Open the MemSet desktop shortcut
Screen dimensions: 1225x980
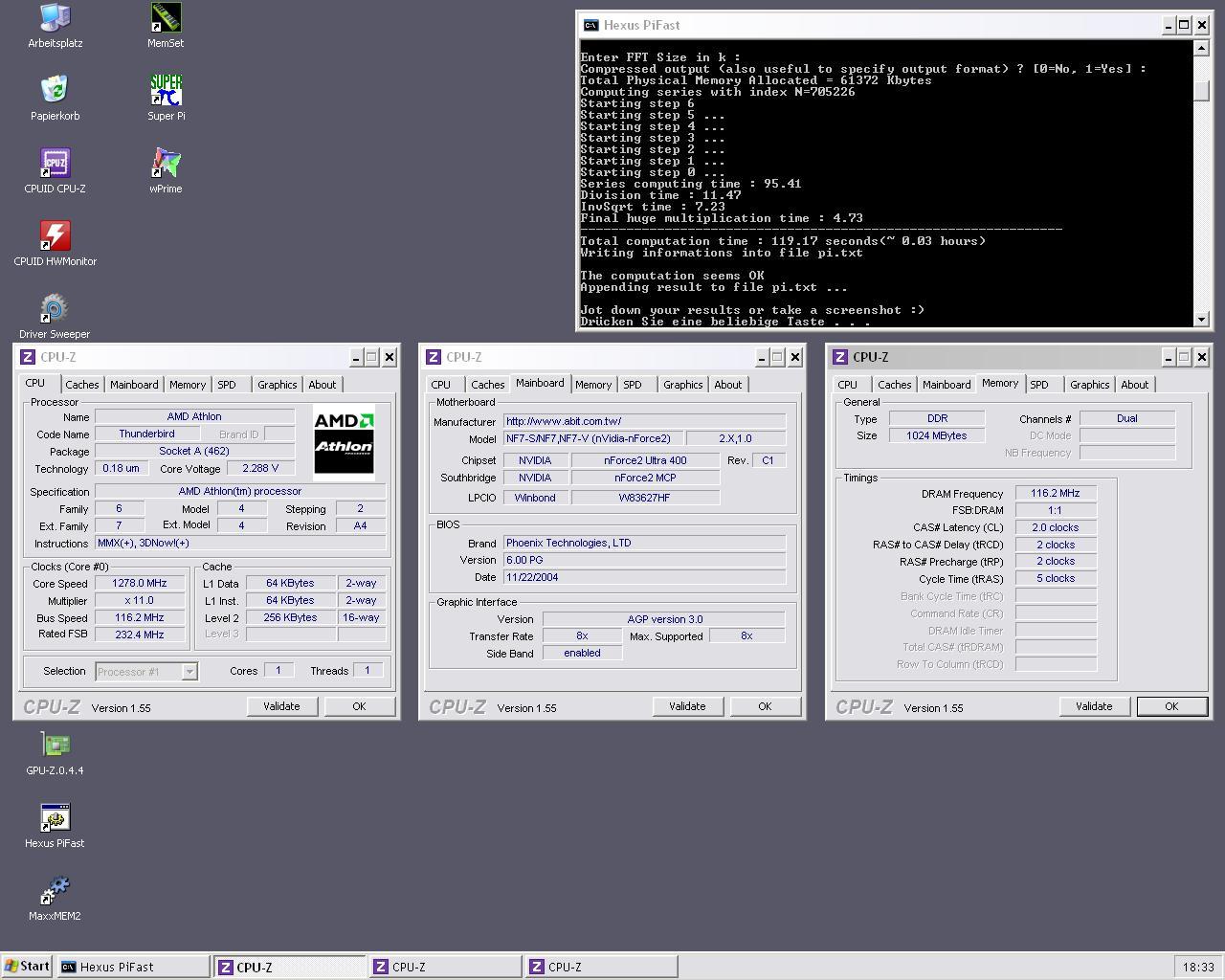pyautogui.click(x=166, y=26)
